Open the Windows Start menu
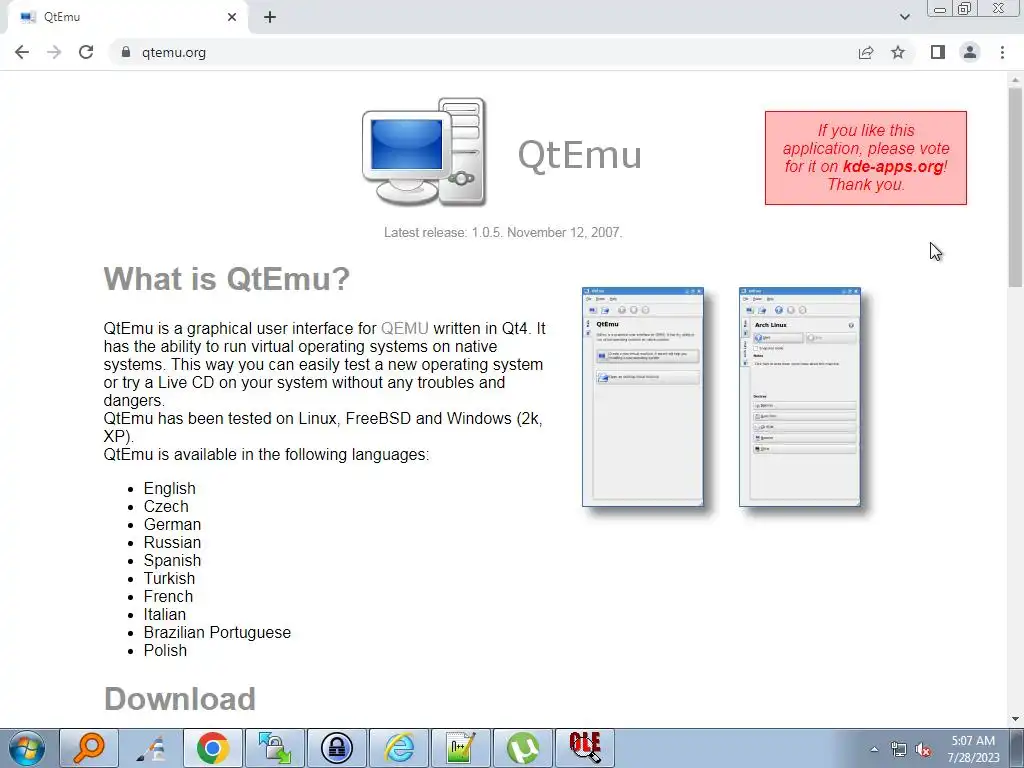This screenshot has width=1024, height=768. click(x=26, y=748)
